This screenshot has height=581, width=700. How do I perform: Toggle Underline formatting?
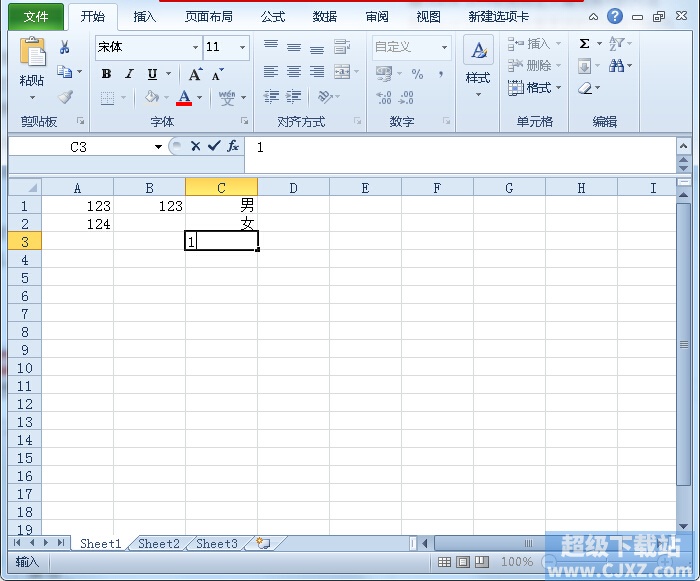tap(152, 74)
